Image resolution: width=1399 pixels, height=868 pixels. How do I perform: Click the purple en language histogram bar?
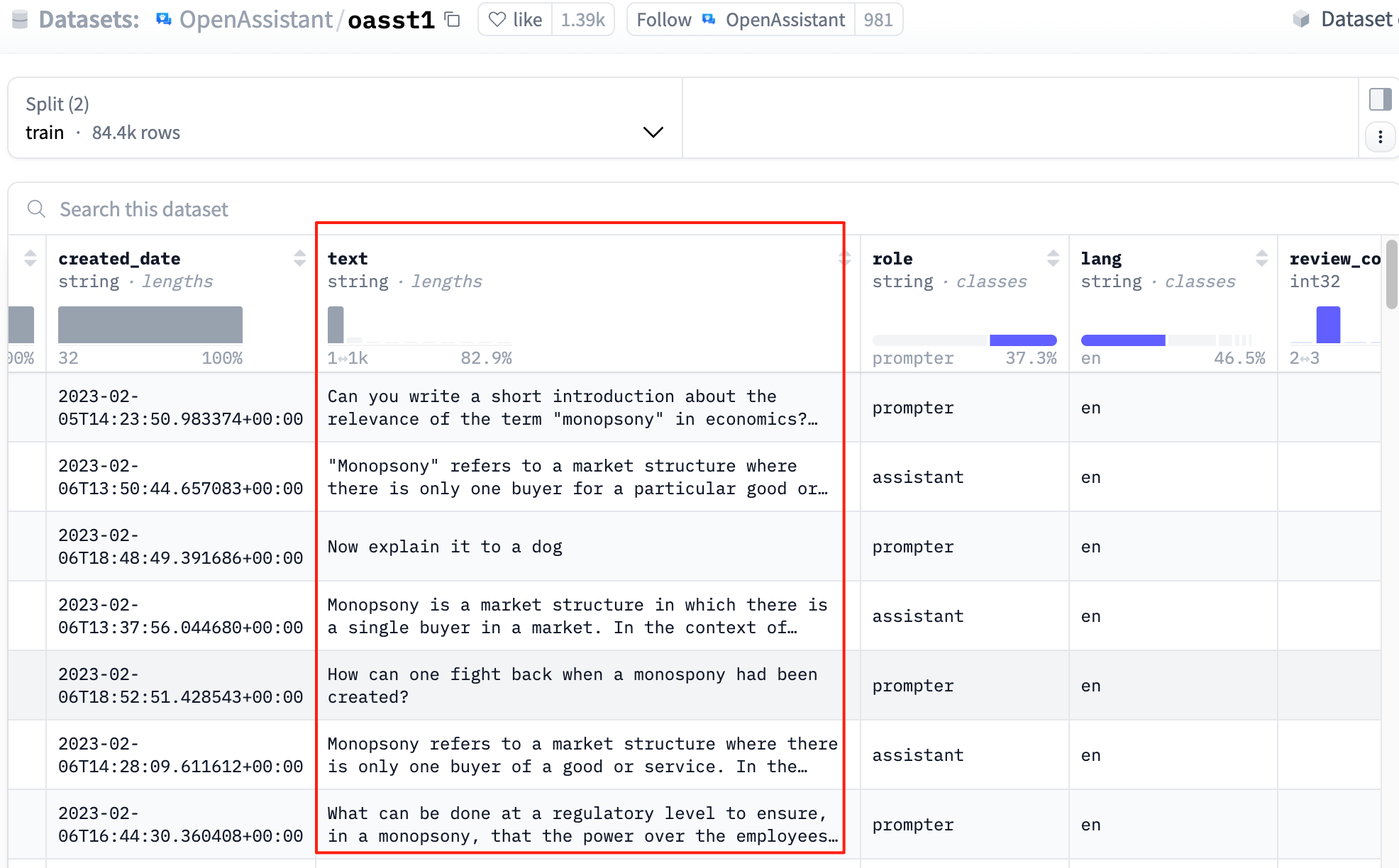click(x=1123, y=340)
